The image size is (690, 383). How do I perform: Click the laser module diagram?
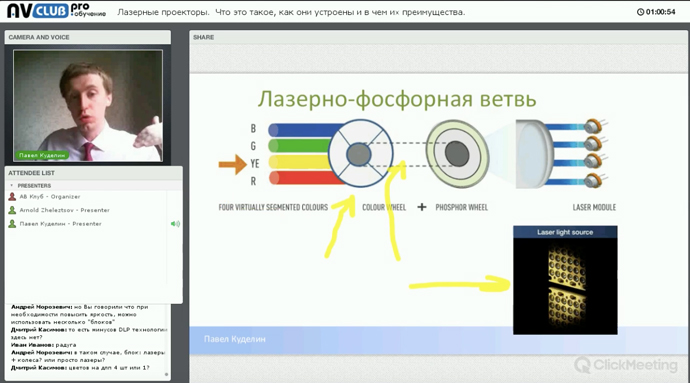562,154
